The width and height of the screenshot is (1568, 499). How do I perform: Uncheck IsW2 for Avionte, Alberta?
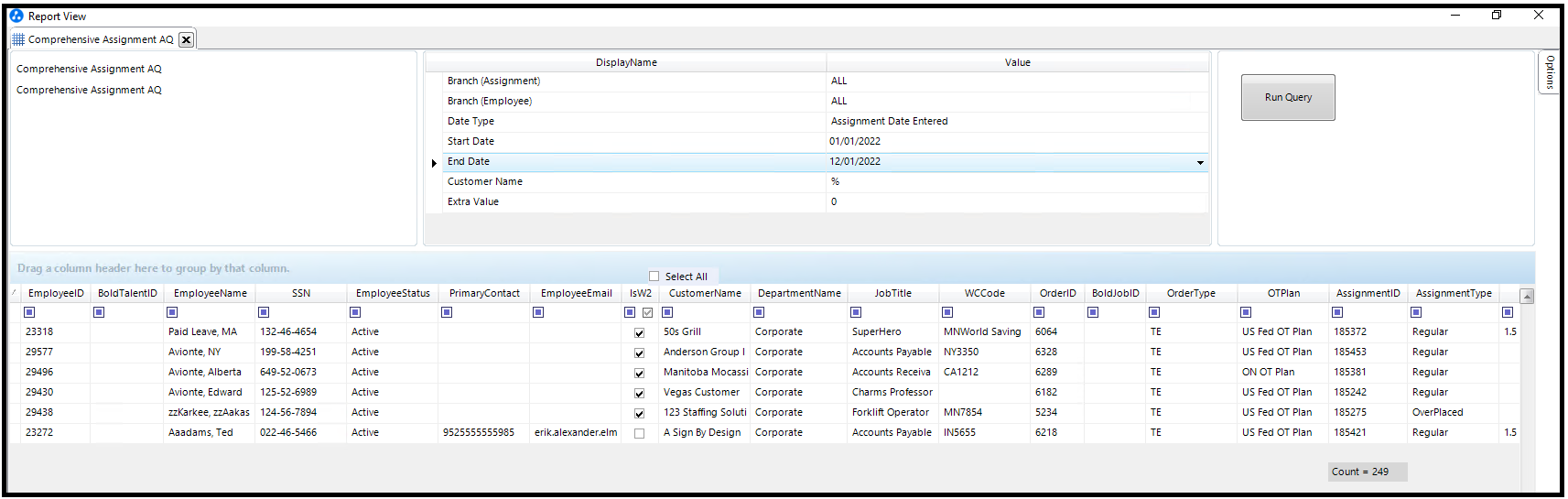[639, 373]
